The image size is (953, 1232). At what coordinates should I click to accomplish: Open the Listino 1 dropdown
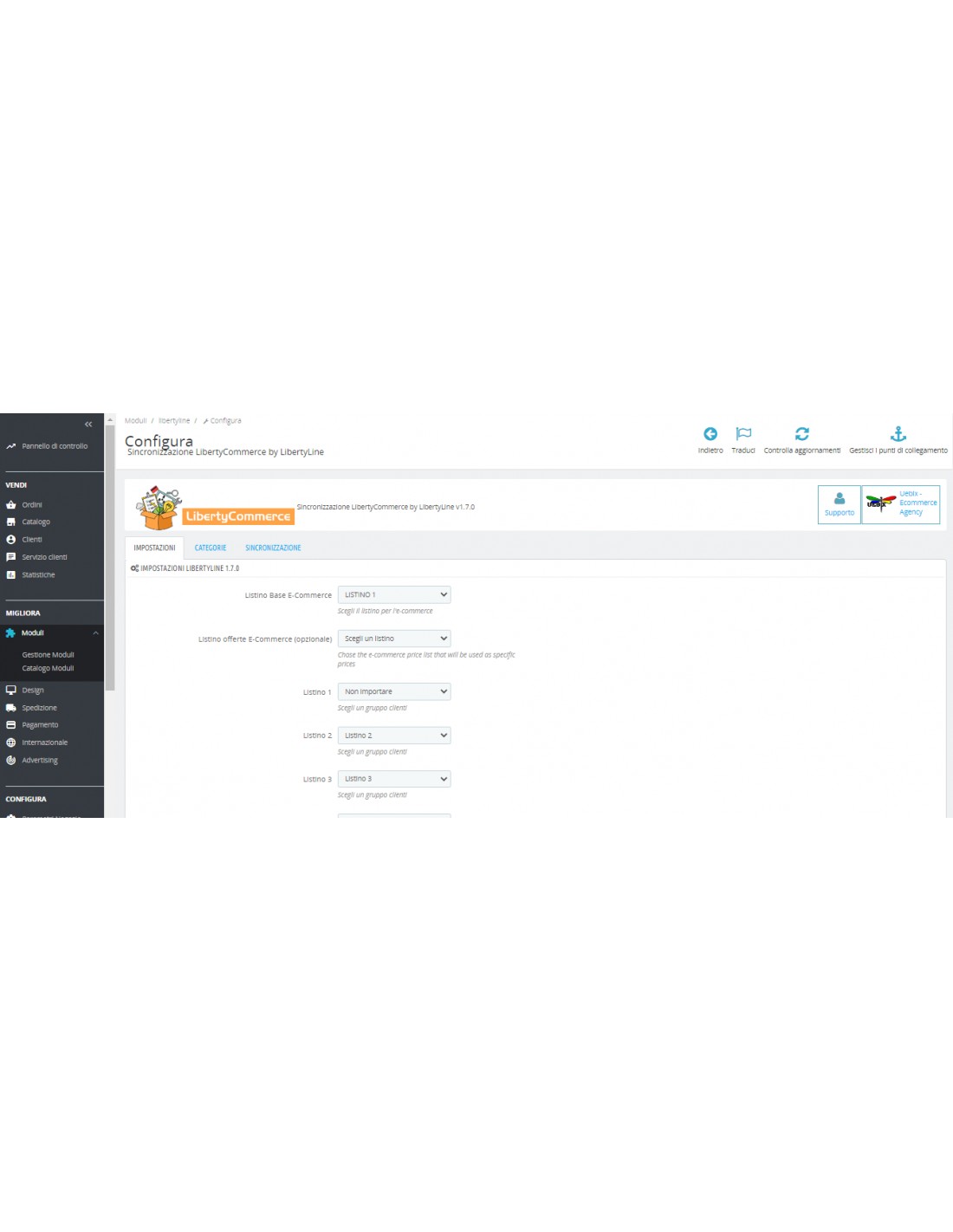coord(394,691)
